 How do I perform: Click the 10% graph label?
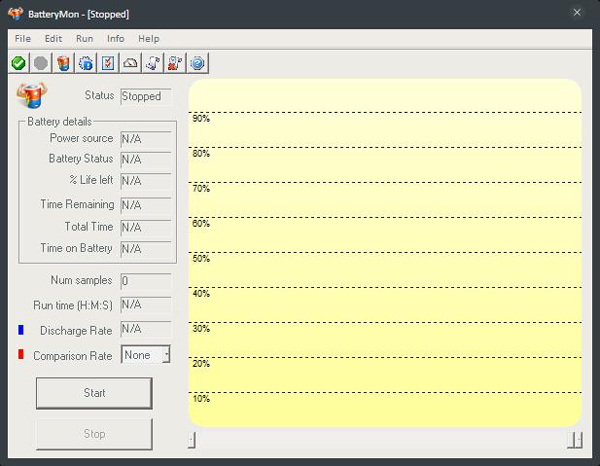tap(201, 399)
